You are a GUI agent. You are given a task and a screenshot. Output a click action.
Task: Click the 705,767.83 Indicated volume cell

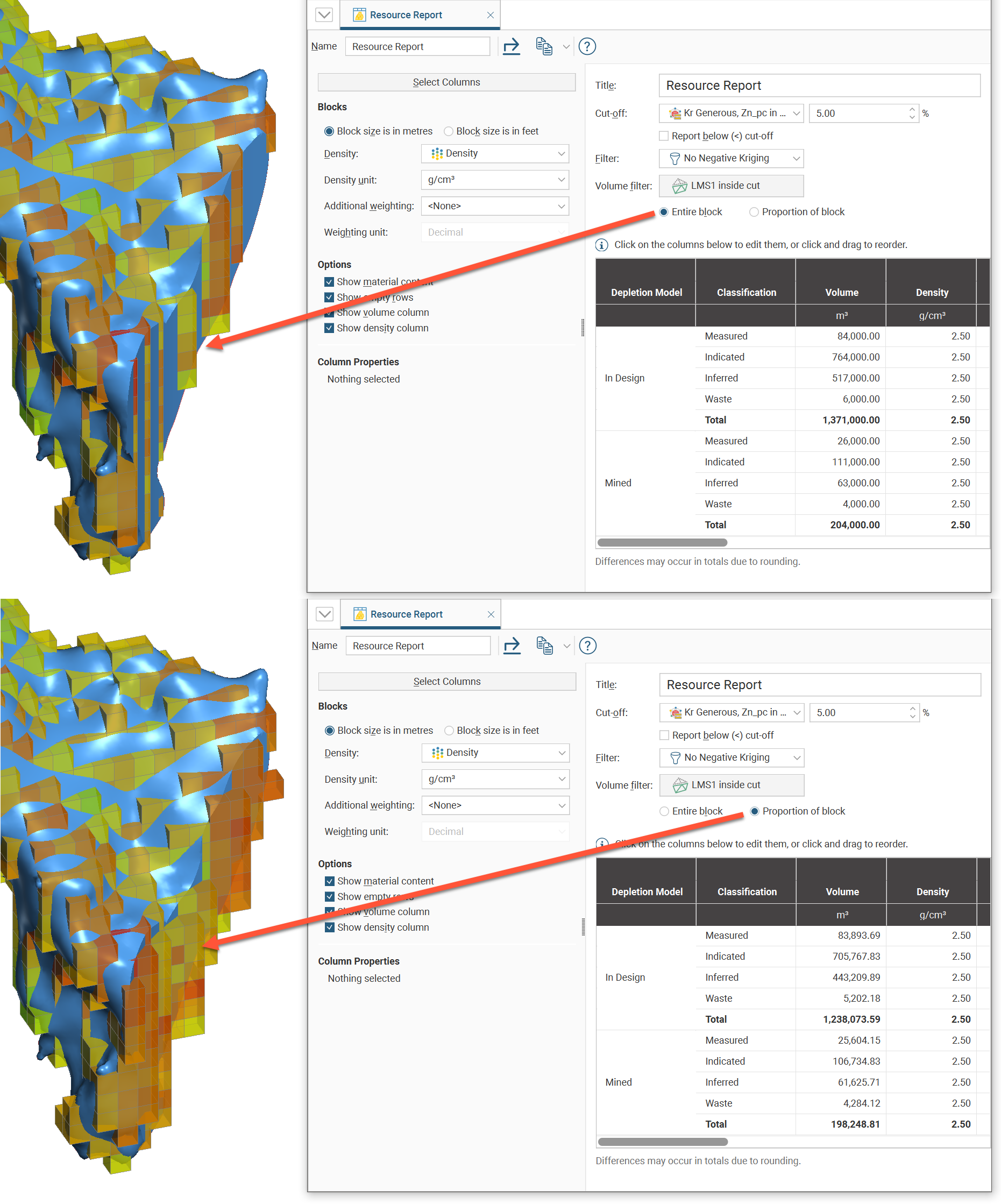[x=841, y=957]
